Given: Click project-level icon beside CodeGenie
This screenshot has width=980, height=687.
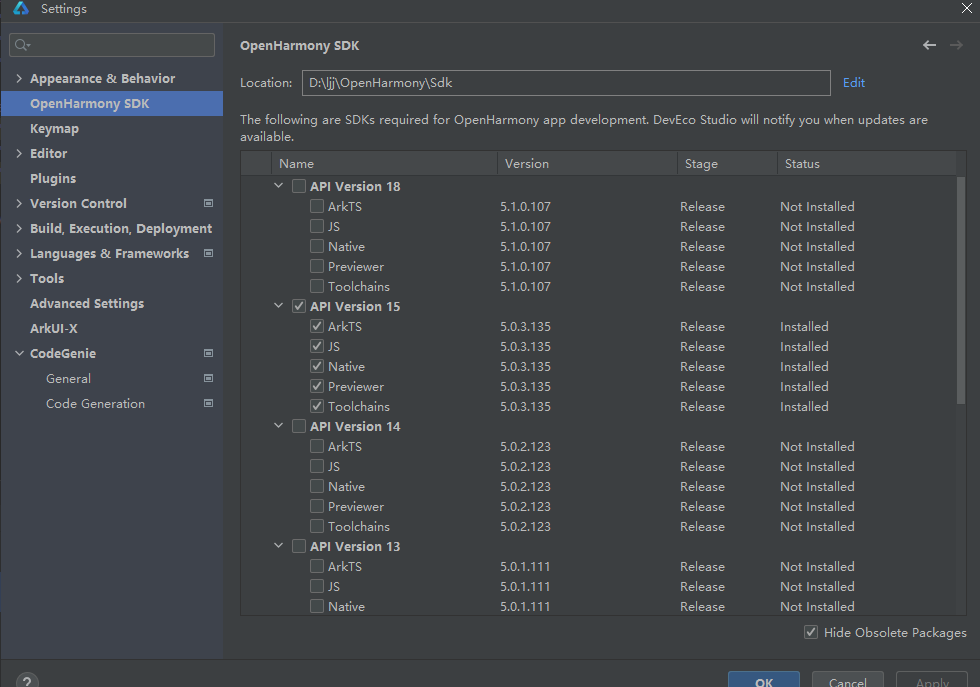Looking at the screenshot, I should click(x=209, y=353).
